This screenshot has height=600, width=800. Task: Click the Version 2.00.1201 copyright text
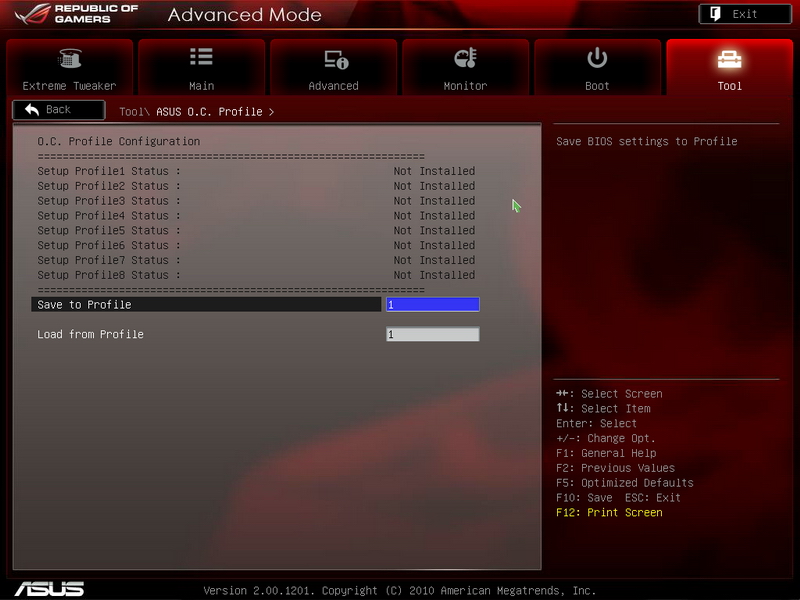(399, 591)
